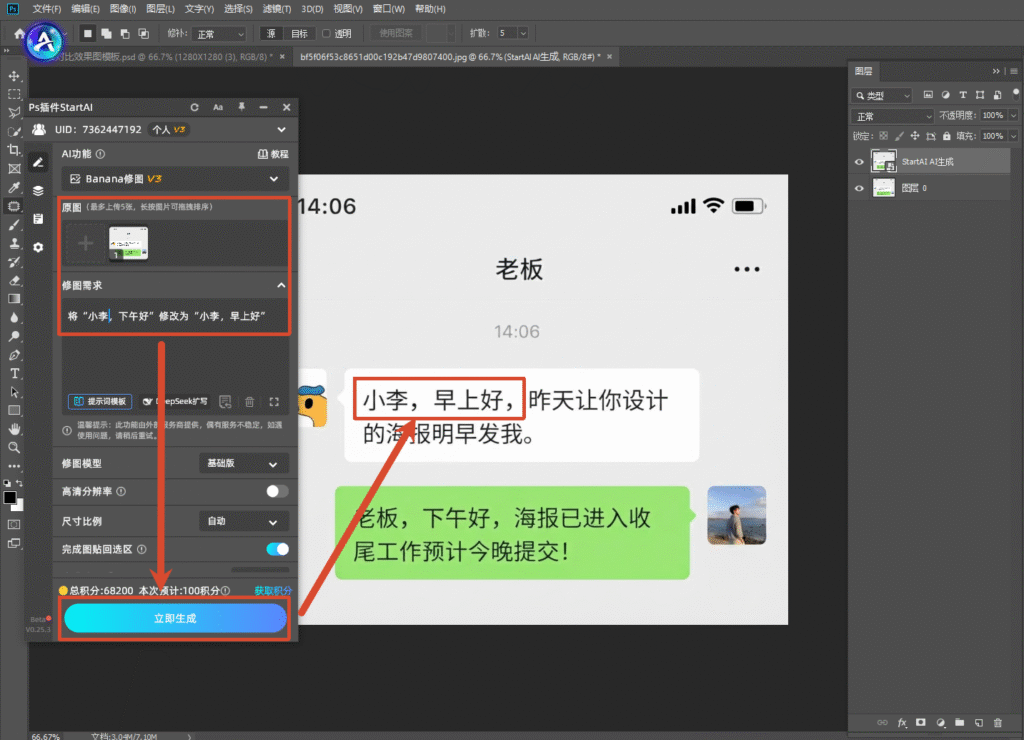Screen dimensions: 1024x740
Task: Delete layer using trash icon in Layers panel
Action: tap(997, 722)
